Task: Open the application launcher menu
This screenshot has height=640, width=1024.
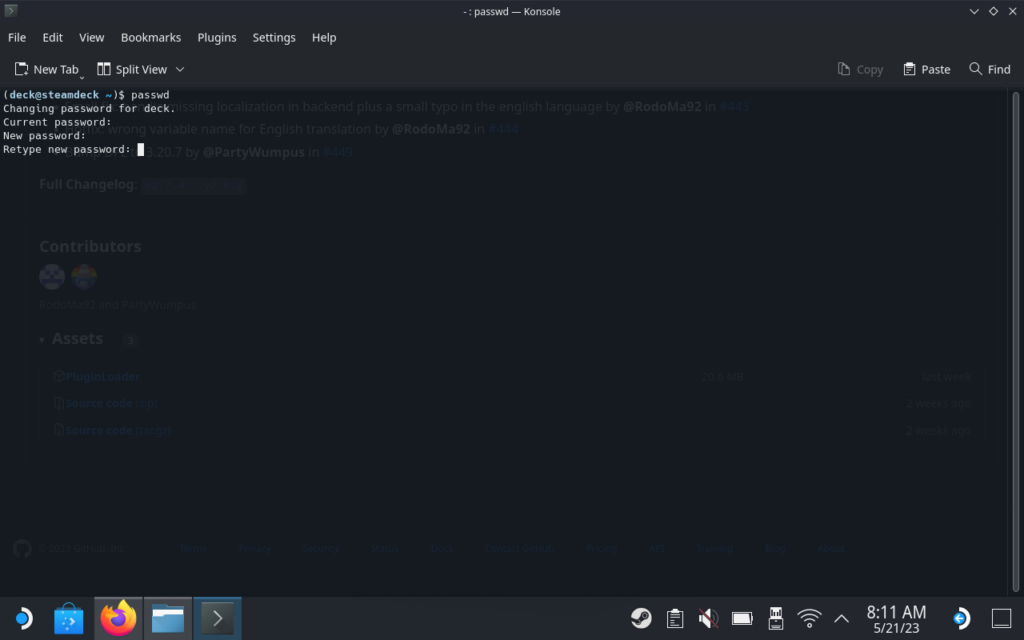Action: point(22,619)
